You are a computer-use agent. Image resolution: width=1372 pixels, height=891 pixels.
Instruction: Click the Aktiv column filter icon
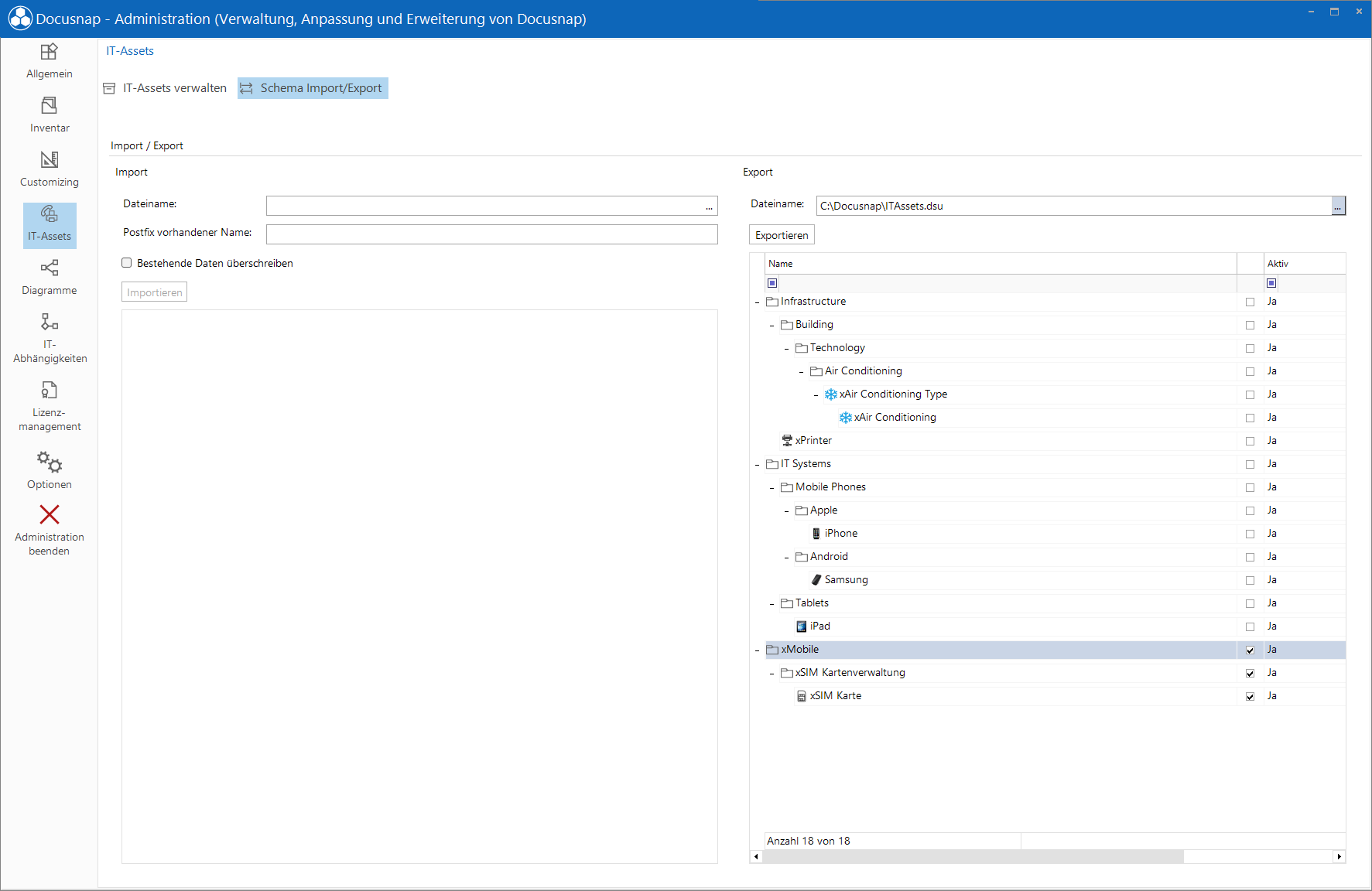[x=1271, y=283]
